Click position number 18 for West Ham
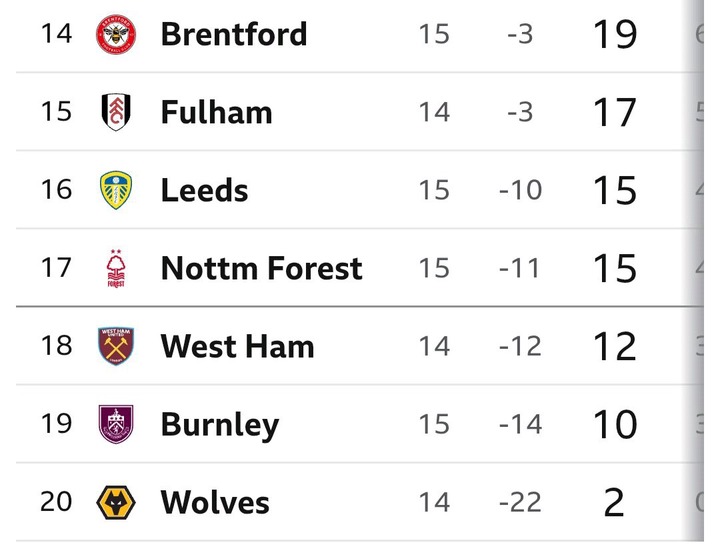The image size is (720, 557). point(56,346)
